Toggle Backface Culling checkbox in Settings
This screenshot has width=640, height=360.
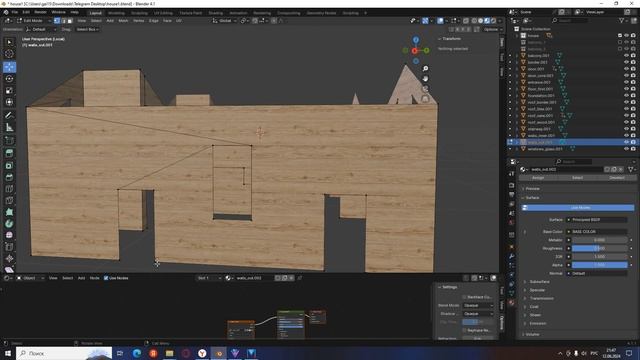(x=464, y=297)
